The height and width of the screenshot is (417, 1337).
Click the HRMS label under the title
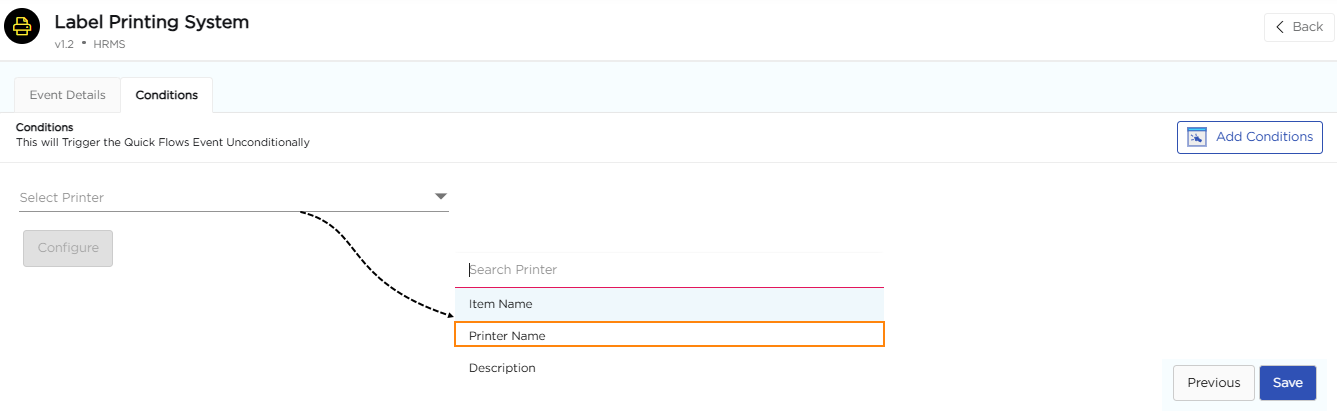point(109,44)
